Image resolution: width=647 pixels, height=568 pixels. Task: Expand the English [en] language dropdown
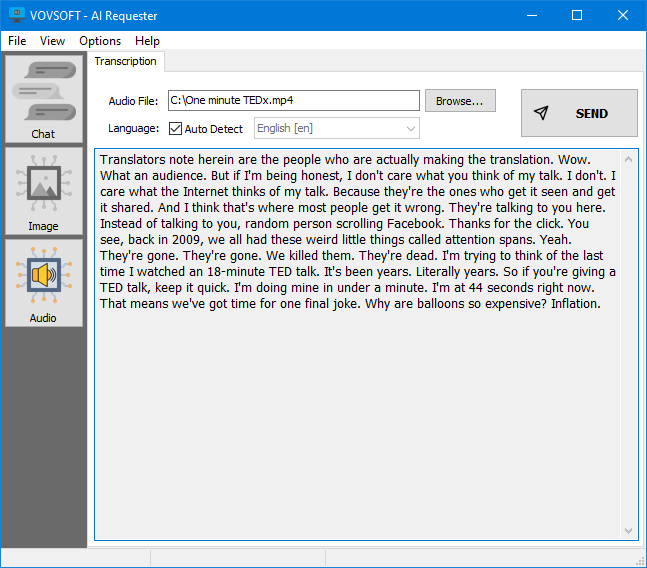[410, 129]
